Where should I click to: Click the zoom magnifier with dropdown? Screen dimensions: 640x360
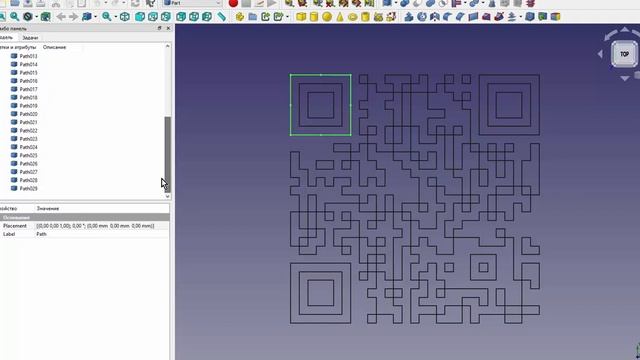pyautogui.click(x=107, y=17)
